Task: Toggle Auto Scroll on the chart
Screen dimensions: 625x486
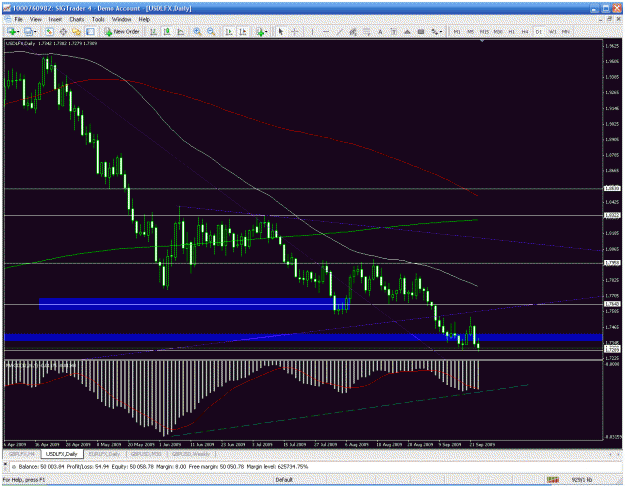Action: 229,31
